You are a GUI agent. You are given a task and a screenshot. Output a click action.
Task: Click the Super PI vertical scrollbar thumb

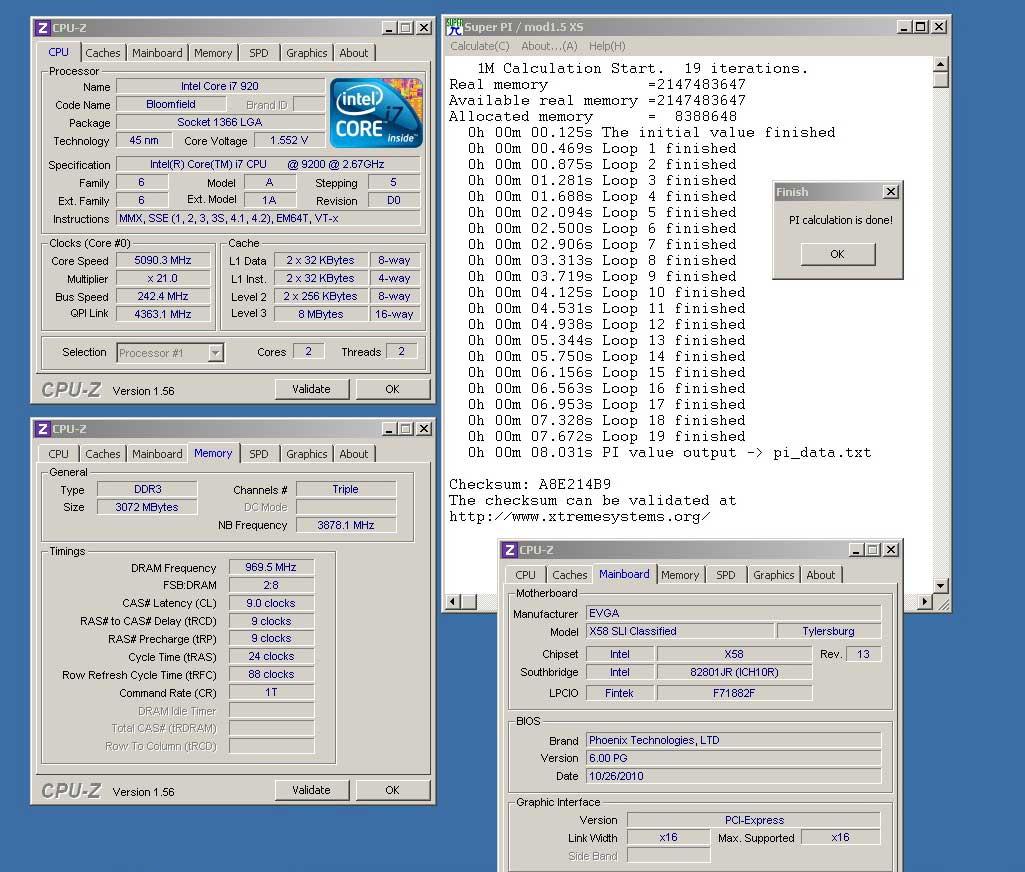(941, 80)
